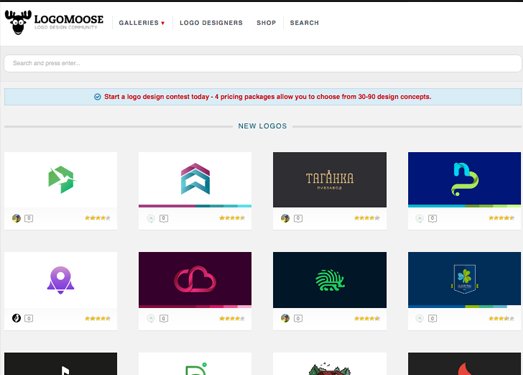Click the color palette bar under chevron logo
523x375 pixels.
click(x=195, y=206)
